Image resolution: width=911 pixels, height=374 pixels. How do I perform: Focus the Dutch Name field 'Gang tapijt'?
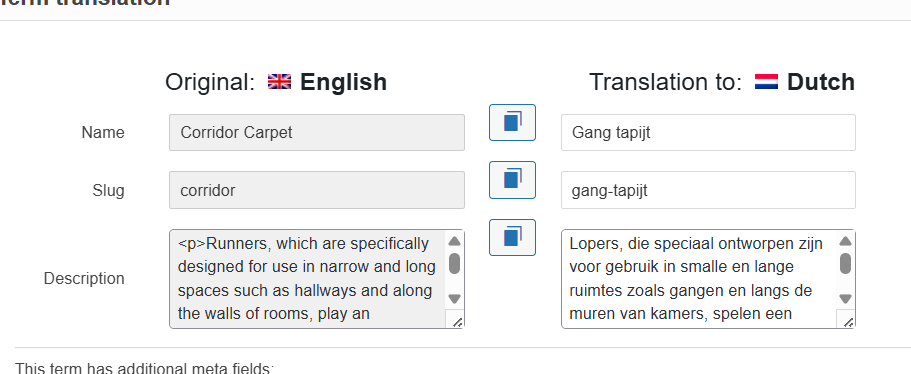click(x=708, y=132)
